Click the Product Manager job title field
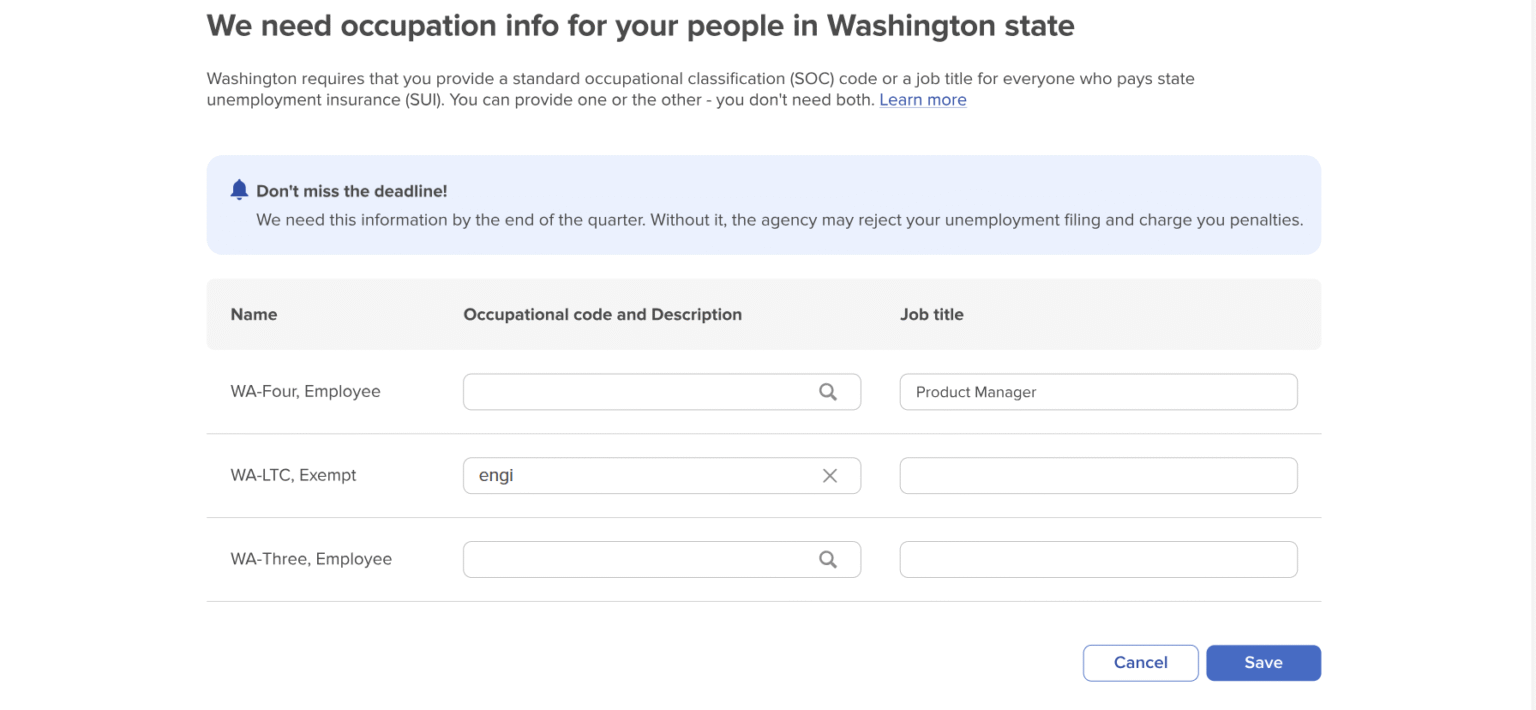The image size is (1536, 710). click(x=1097, y=391)
